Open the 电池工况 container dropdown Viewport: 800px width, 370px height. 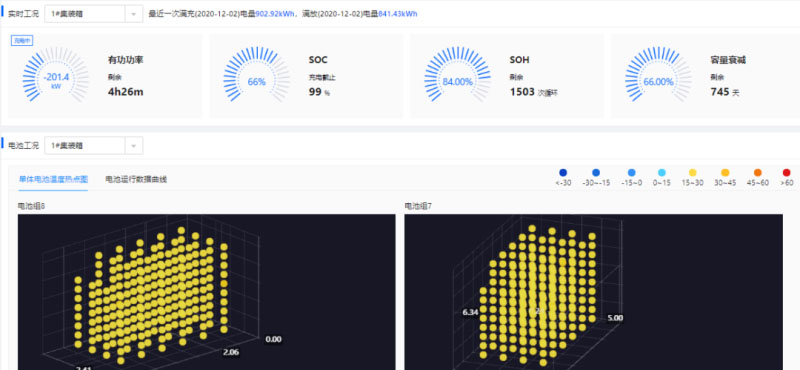click(93, 145)
